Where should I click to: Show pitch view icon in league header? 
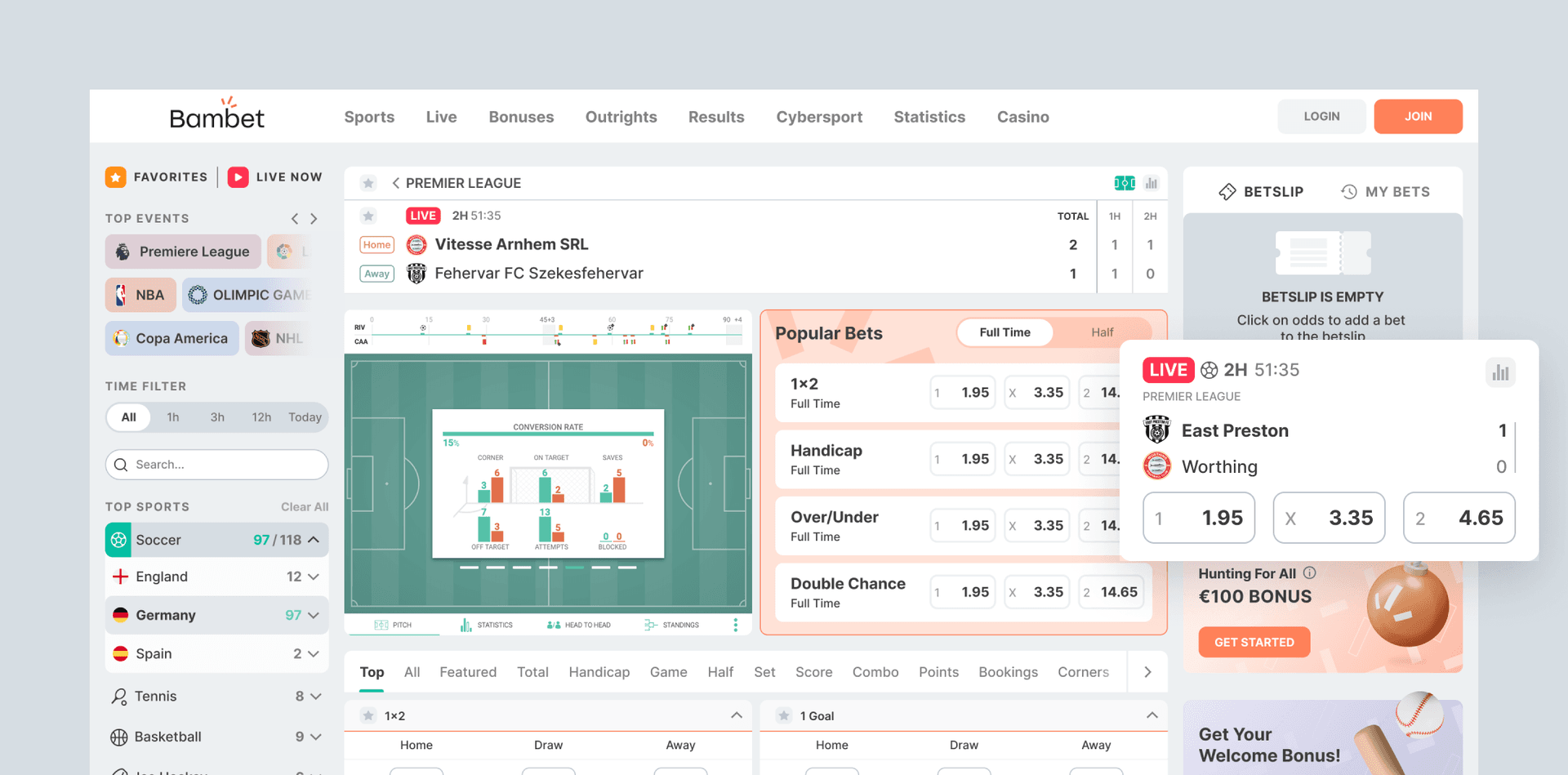tap(1125, 183)
